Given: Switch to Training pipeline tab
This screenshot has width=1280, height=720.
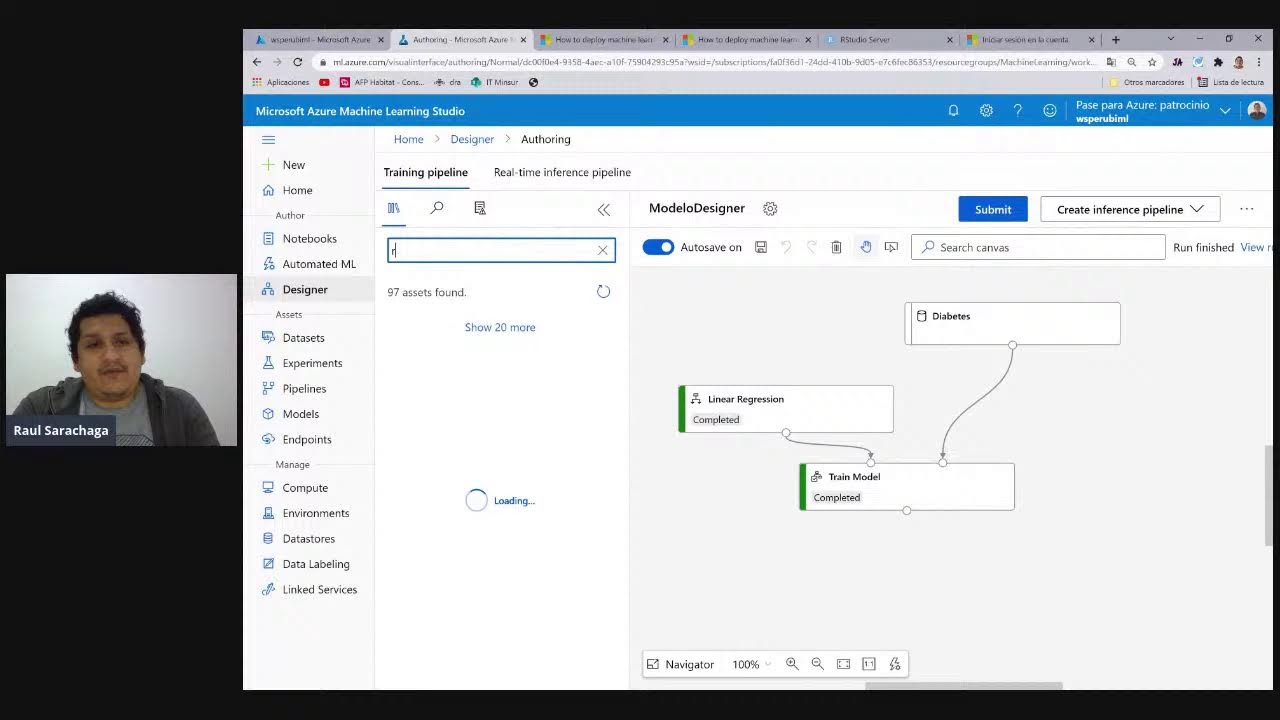Looking at the screenshot, I should [x=425, y=172].
